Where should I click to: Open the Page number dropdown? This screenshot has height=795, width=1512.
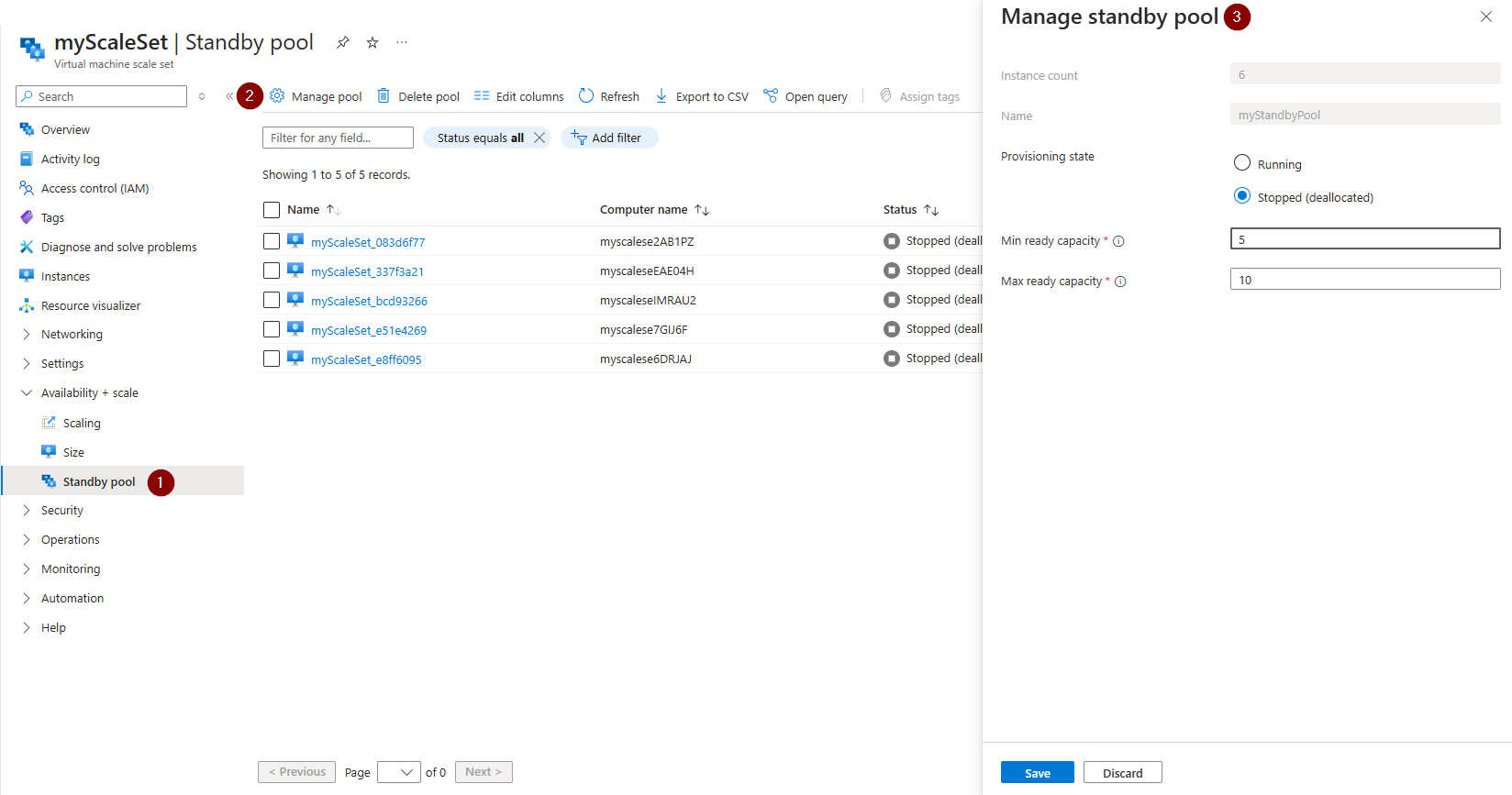point(399,772)
